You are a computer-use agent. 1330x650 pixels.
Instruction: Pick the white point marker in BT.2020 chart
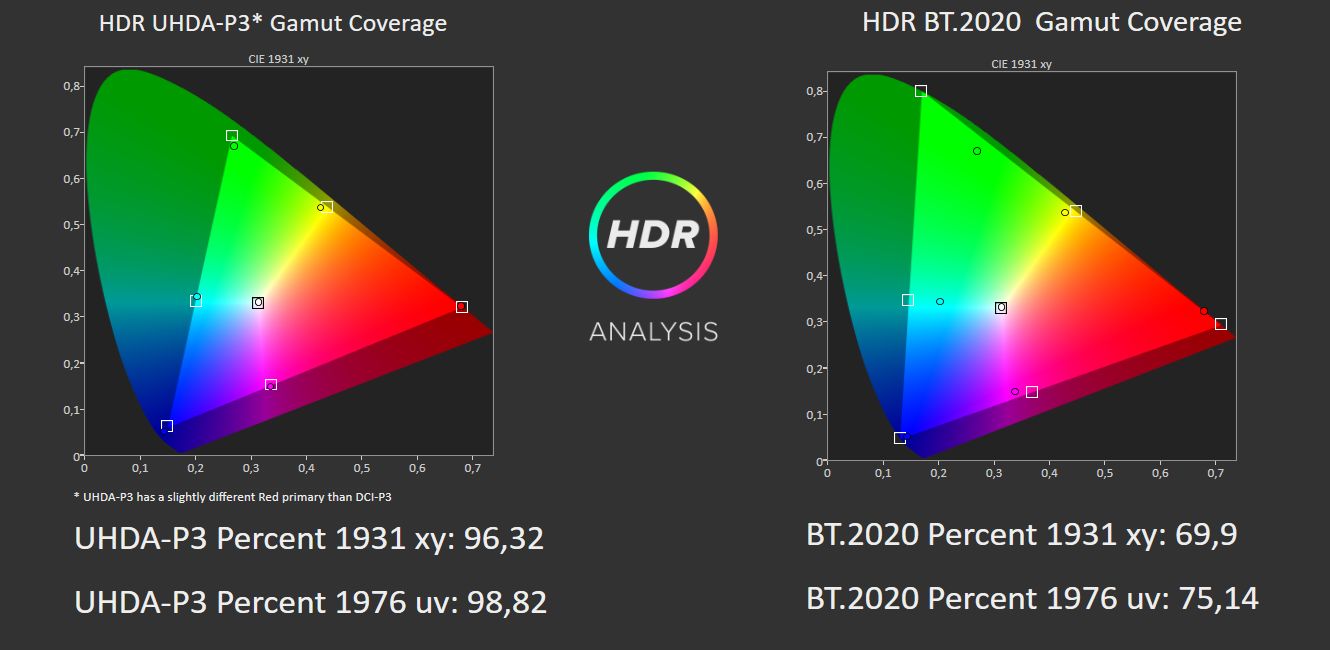(x=1001, y=308)
